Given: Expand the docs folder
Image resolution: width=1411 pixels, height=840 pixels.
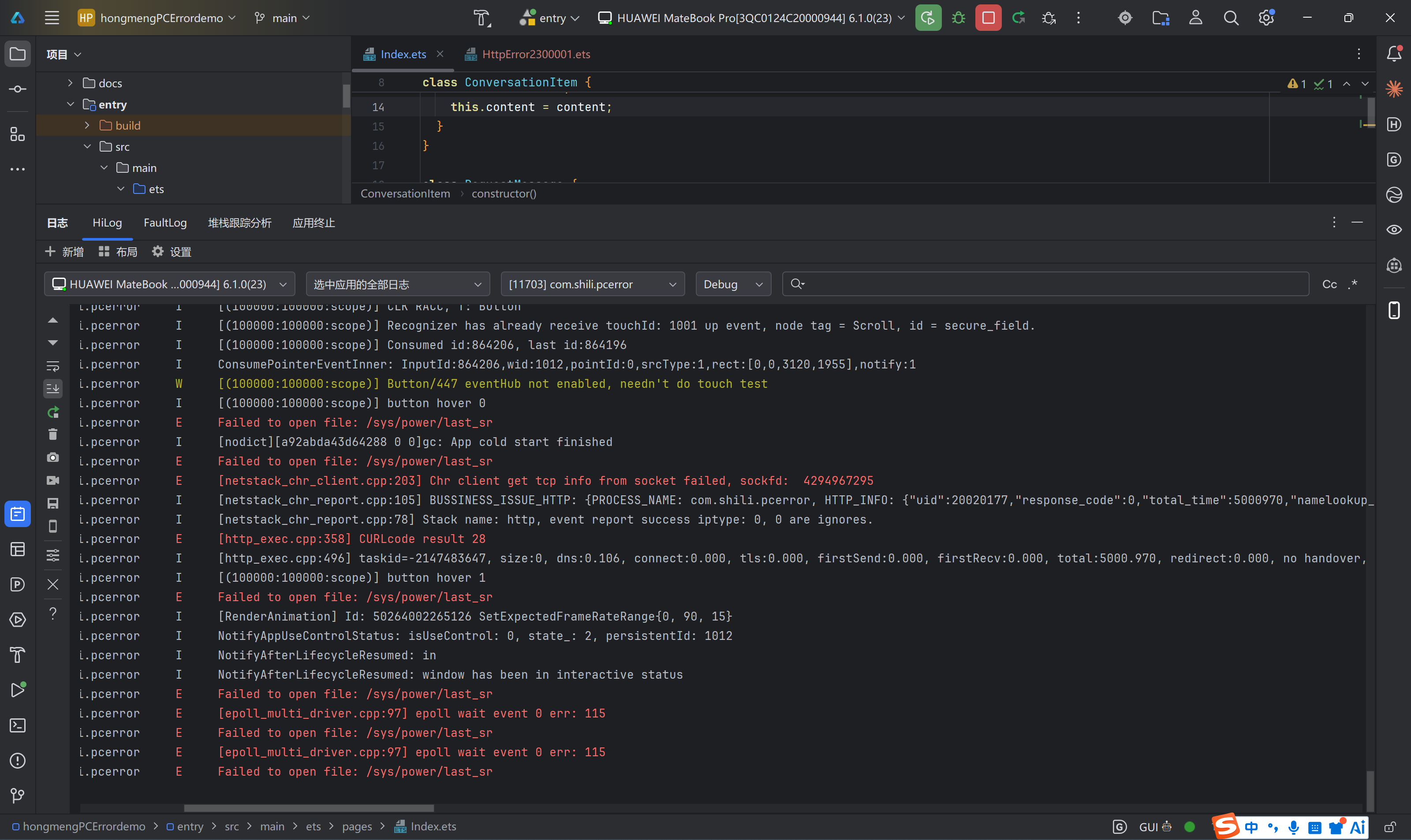Looking at the screenshot, I should [70, 83].
